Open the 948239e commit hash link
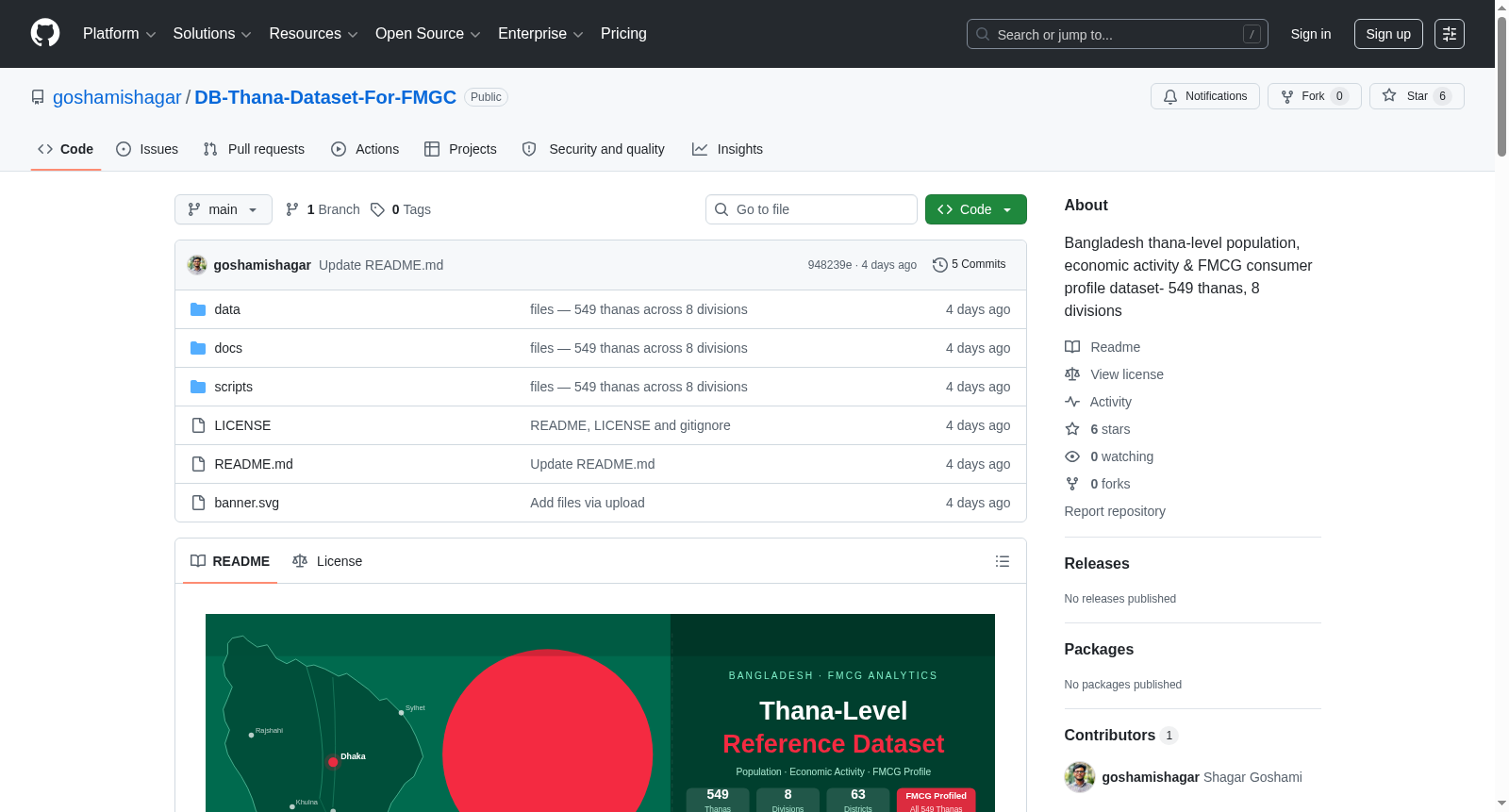The height and width of the screenshot is (812, 1509). point(830,265)
